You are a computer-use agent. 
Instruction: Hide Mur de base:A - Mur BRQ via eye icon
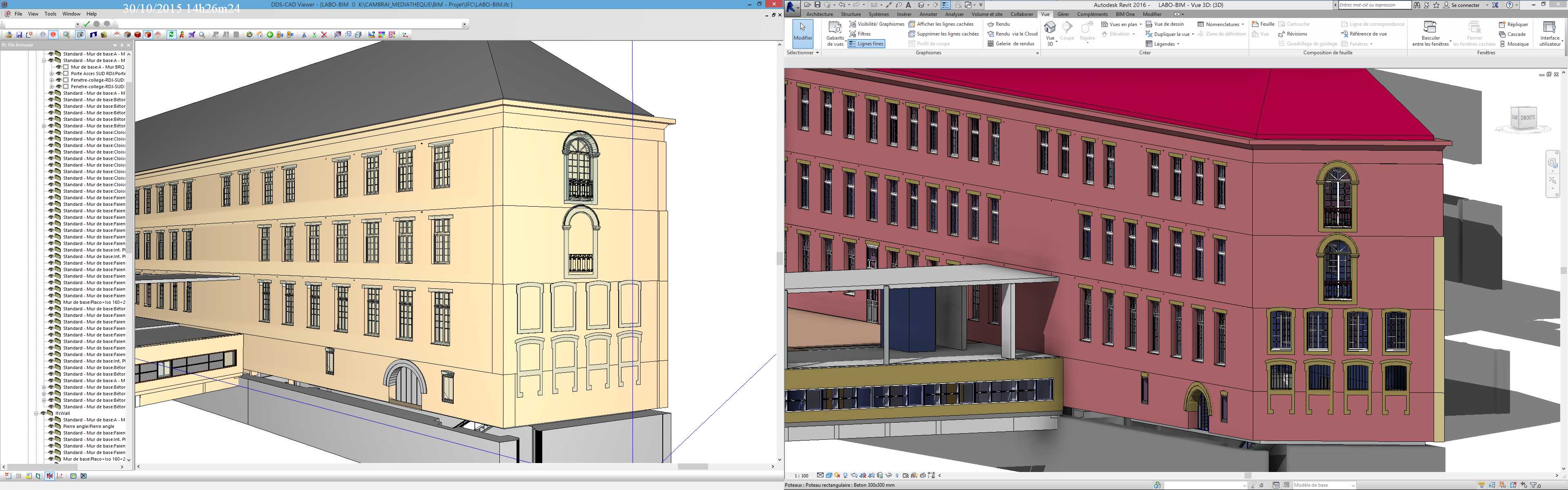(59, 67)
